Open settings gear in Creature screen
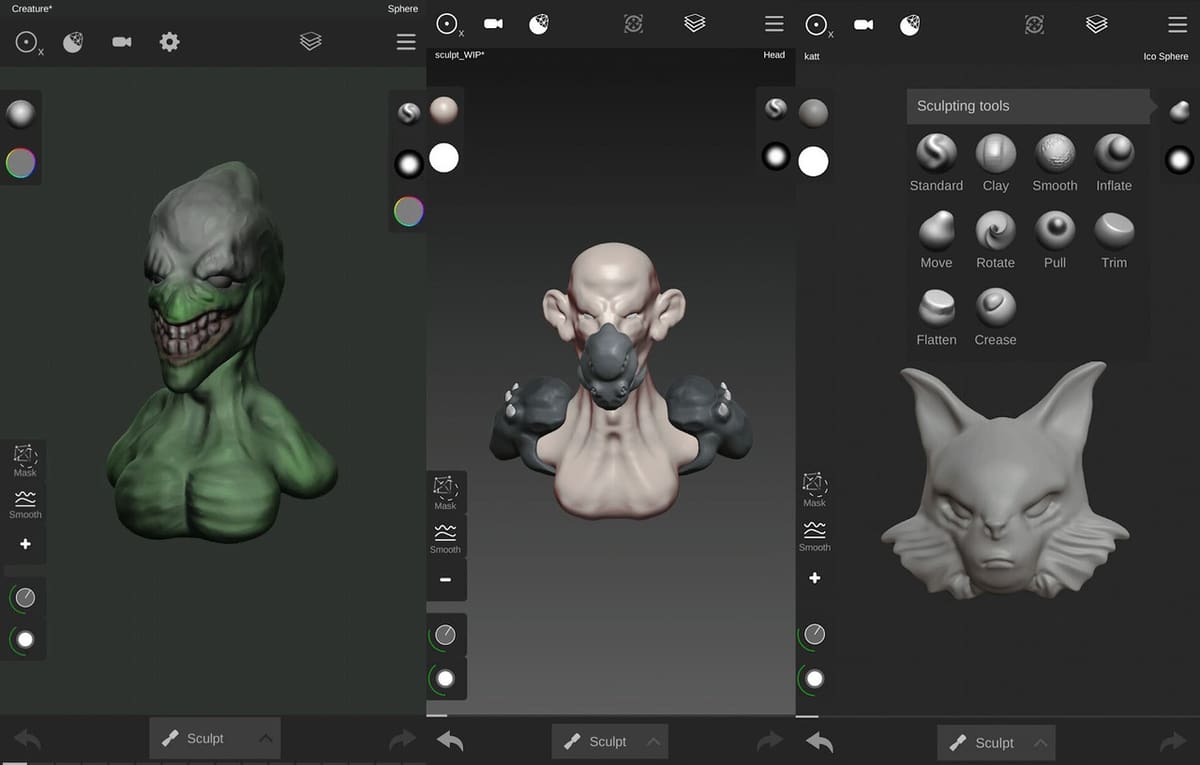The width and height of the screenshot is (1200, 765). [x=170, y=42]
